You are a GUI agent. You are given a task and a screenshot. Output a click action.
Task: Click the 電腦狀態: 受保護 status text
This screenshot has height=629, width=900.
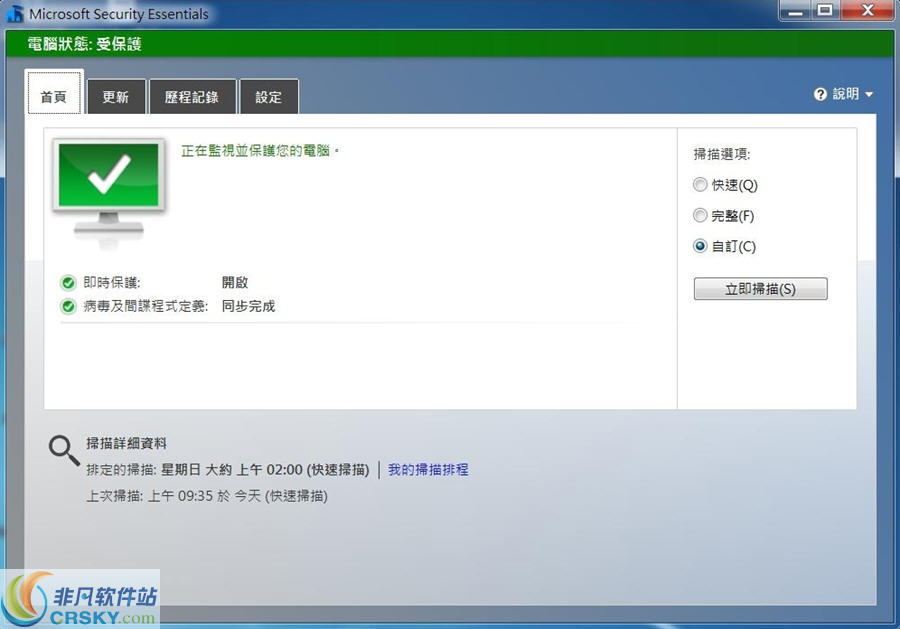pos(84,44)
